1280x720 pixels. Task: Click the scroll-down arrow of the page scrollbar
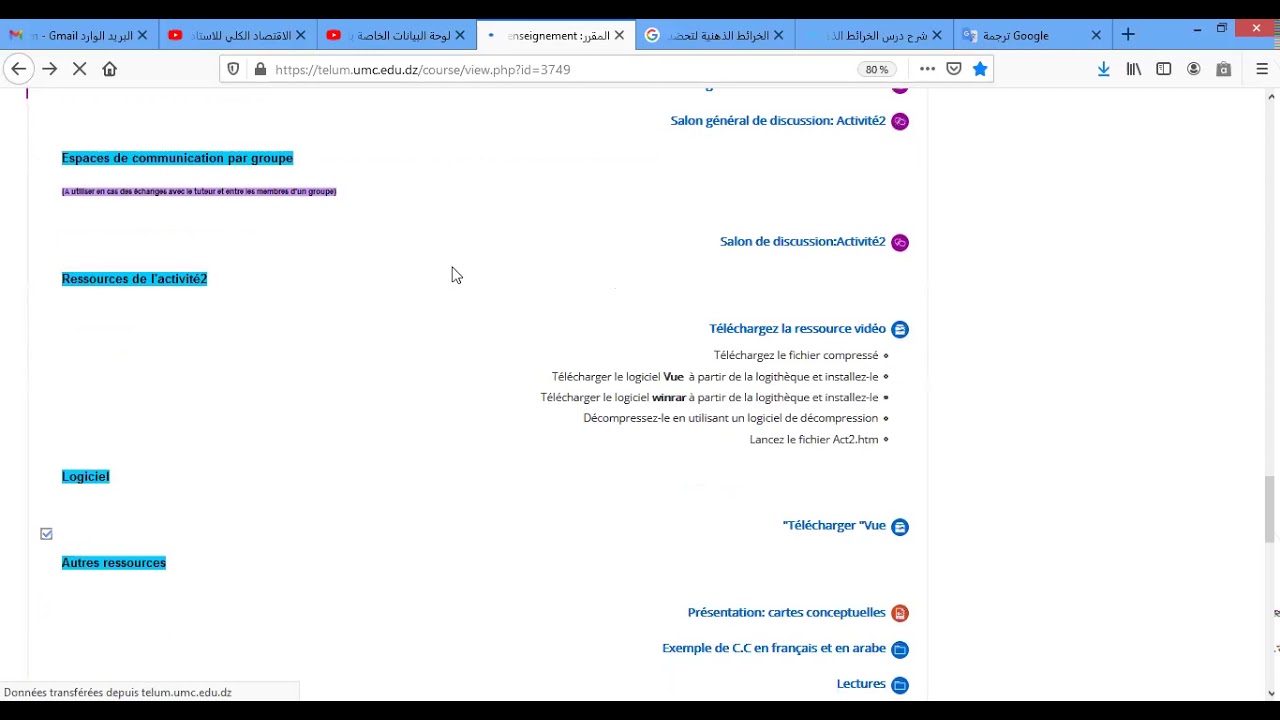[x=1271, y=693]
